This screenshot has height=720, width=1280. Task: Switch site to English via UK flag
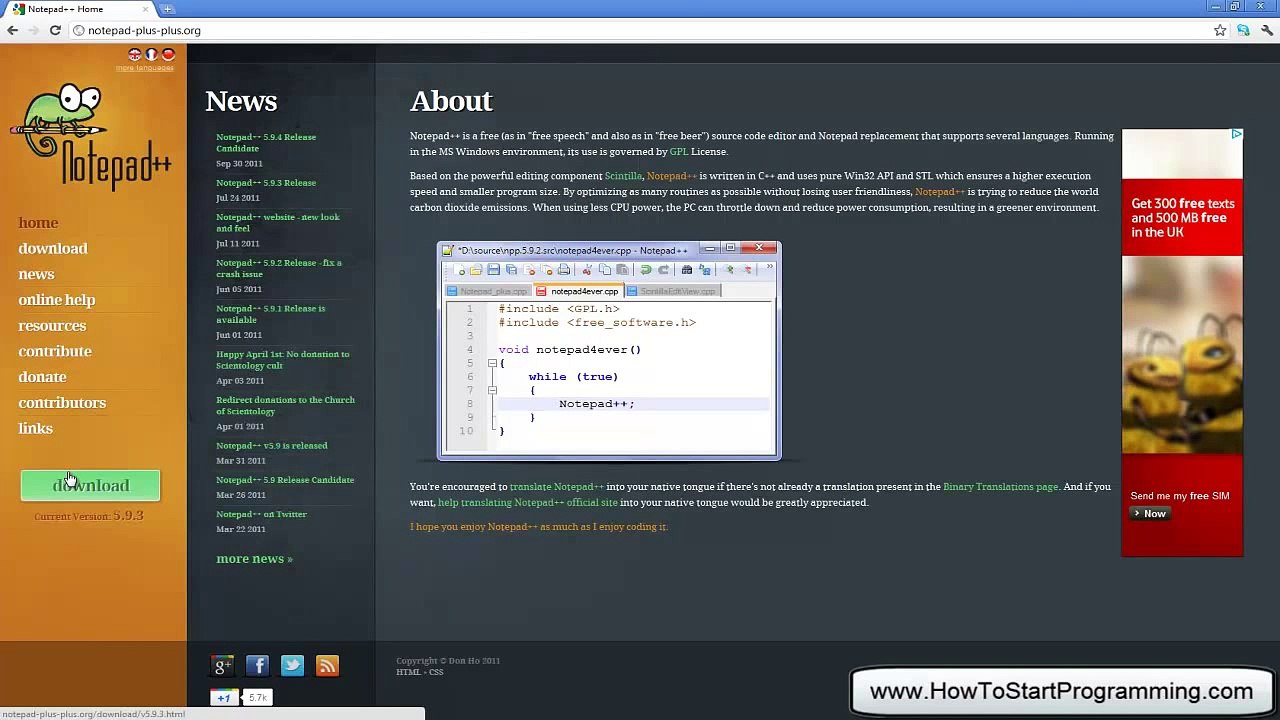135,55
